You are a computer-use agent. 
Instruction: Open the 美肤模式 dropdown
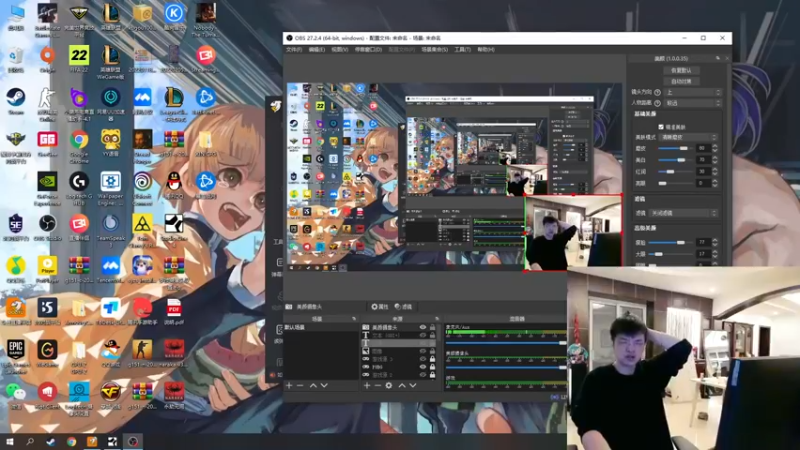coord(689,137)
